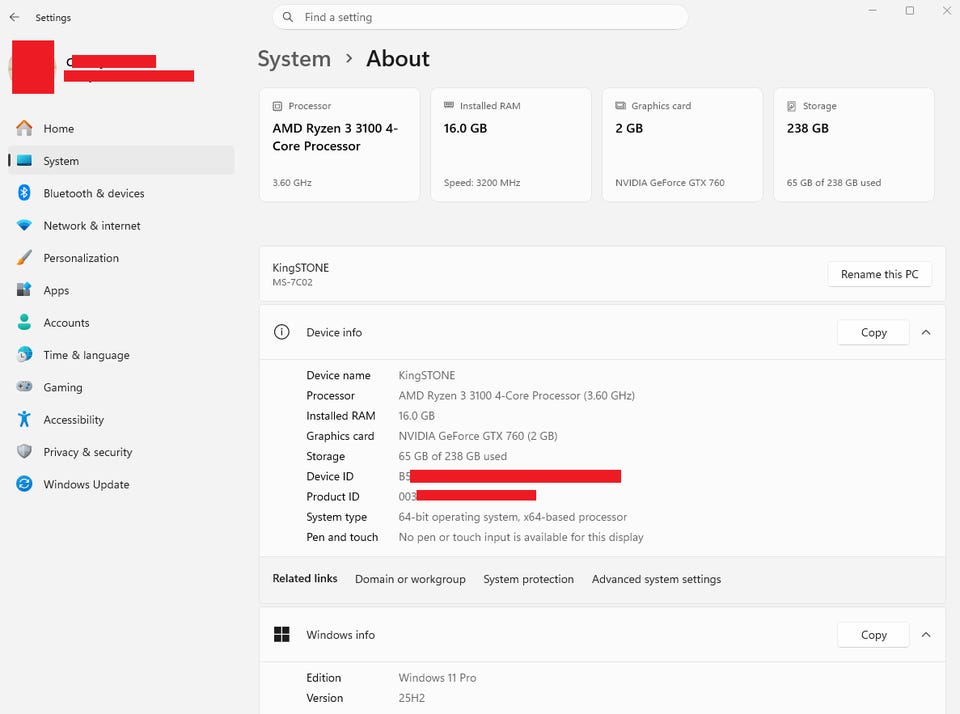Select Personalization in the sidebar
Image resolution: width=960 pixels, height=714 pixels.
point(121,258)
